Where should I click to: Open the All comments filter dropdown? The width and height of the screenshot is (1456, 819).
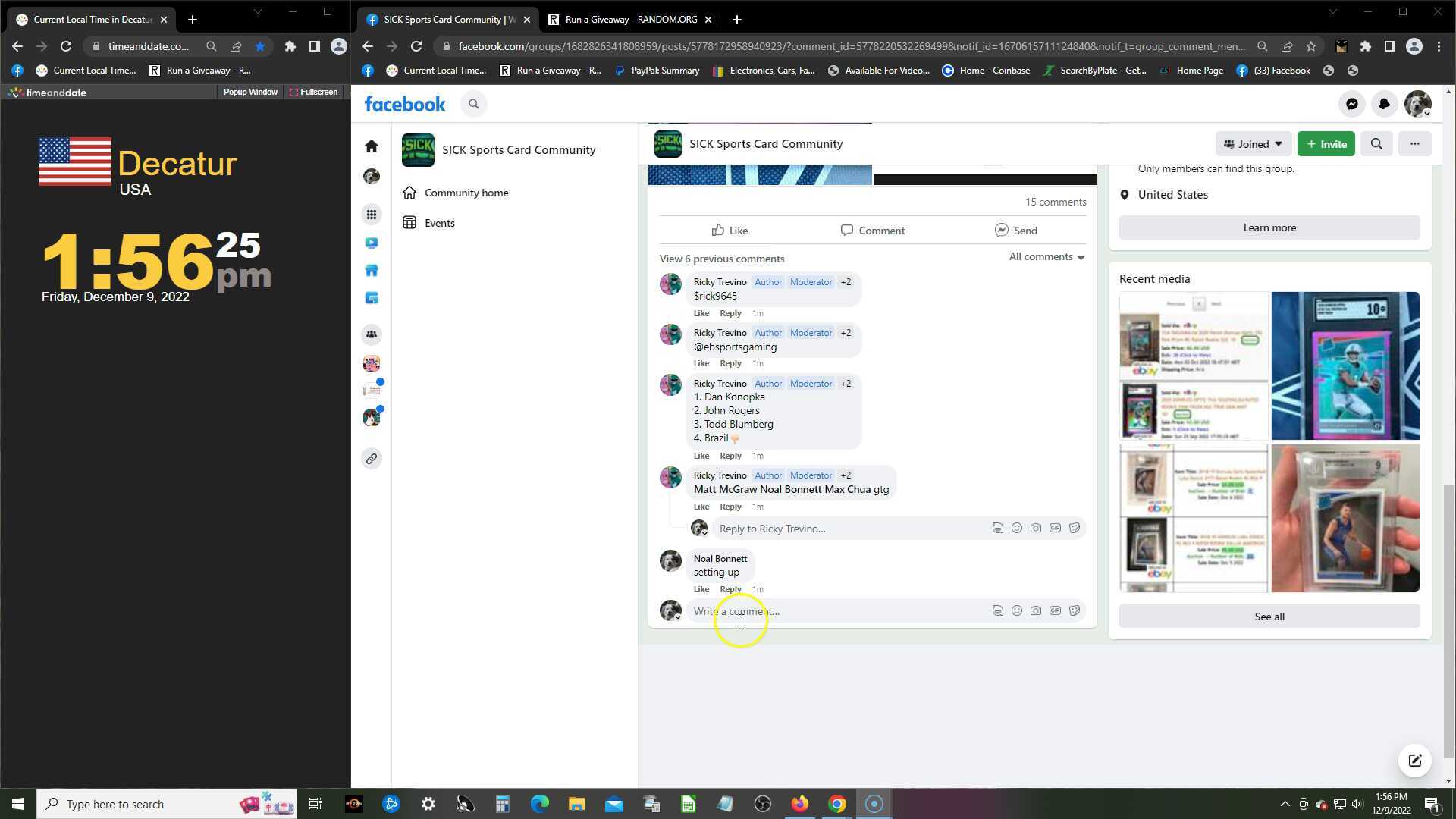(x=1046, y=257)
